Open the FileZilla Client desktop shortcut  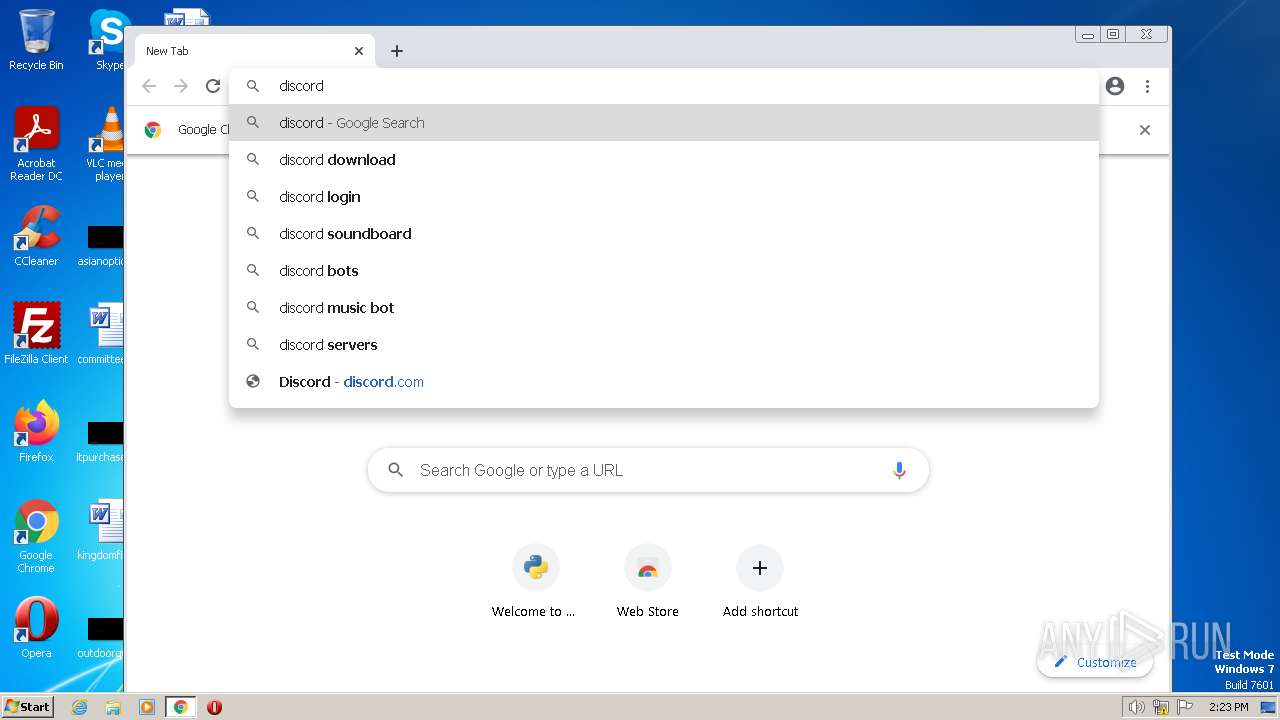[x=36, y=334]
